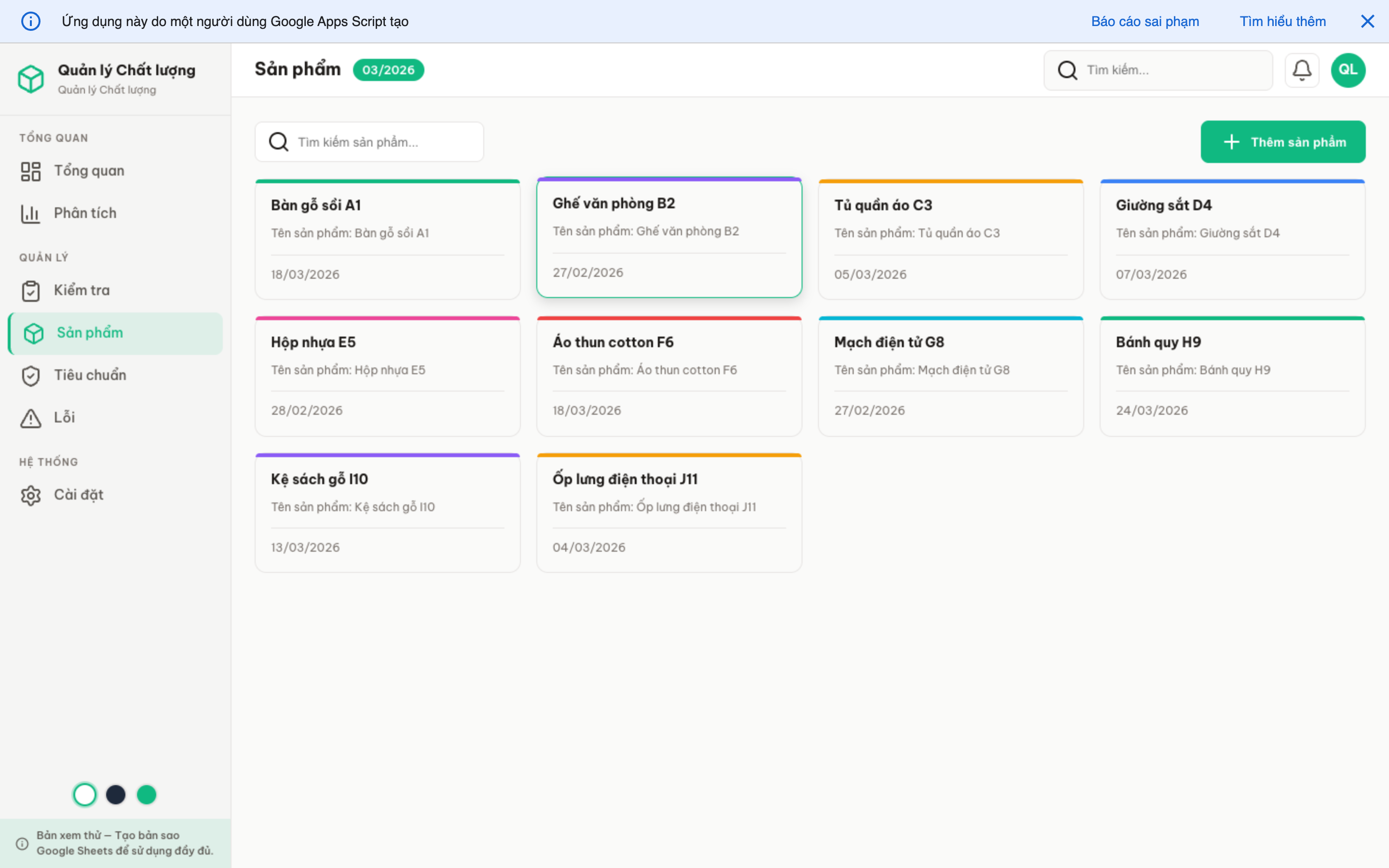This screenshot has height=868, width=1389.
Task: Click the cube logo beside Quản lý Chất lượng
Action: 31,79
